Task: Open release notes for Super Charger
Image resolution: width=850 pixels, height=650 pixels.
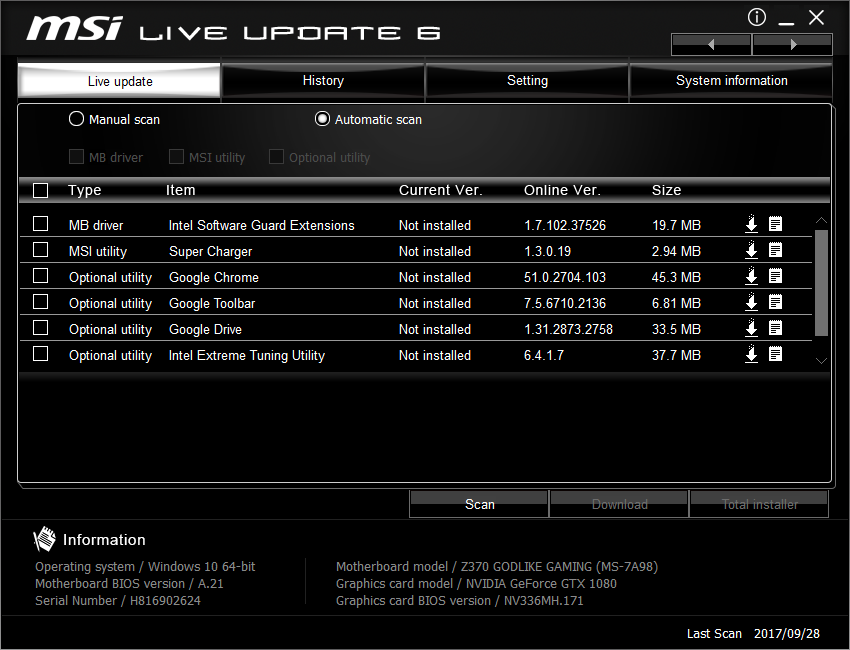Action: [776, 250]
